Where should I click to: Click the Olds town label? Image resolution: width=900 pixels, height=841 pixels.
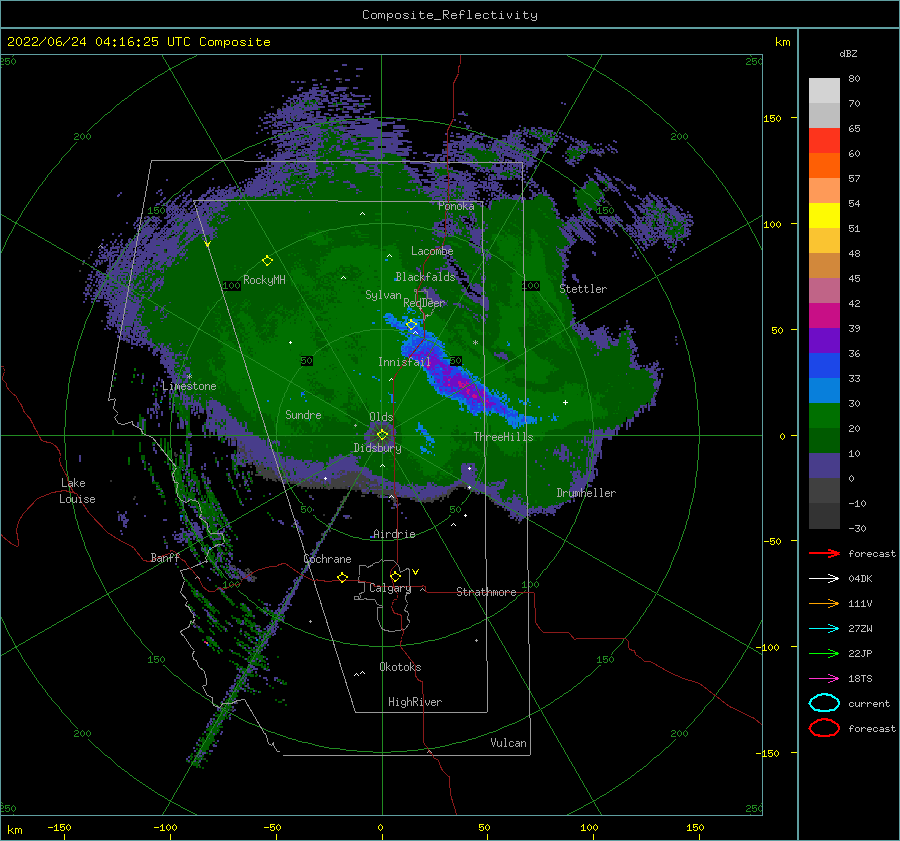(381, 417)
